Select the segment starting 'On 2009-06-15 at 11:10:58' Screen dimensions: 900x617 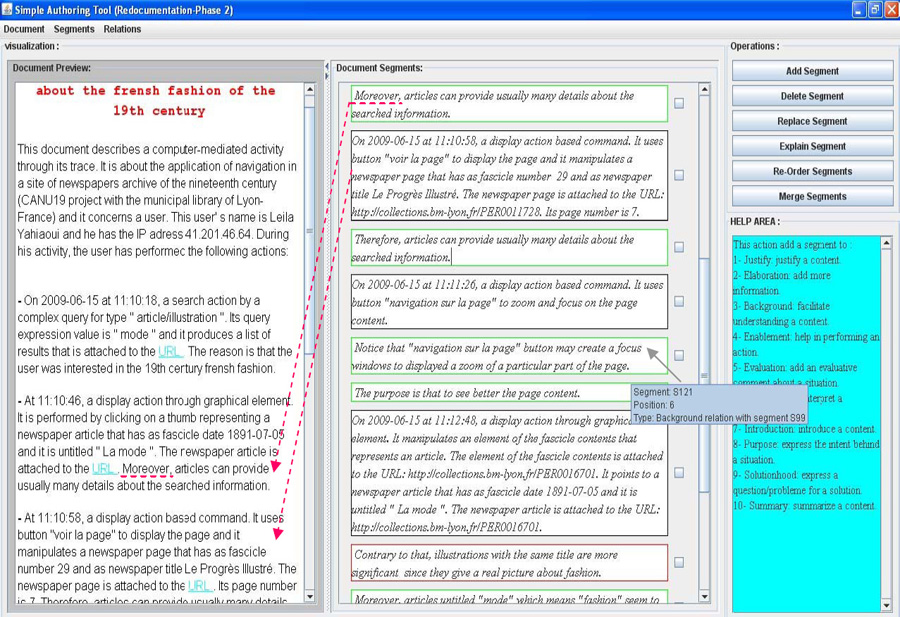[509, 176]
